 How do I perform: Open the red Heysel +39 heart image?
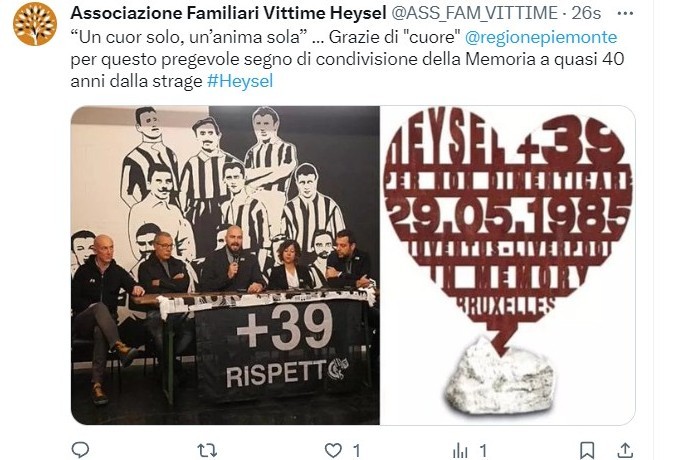coord(507,265)
